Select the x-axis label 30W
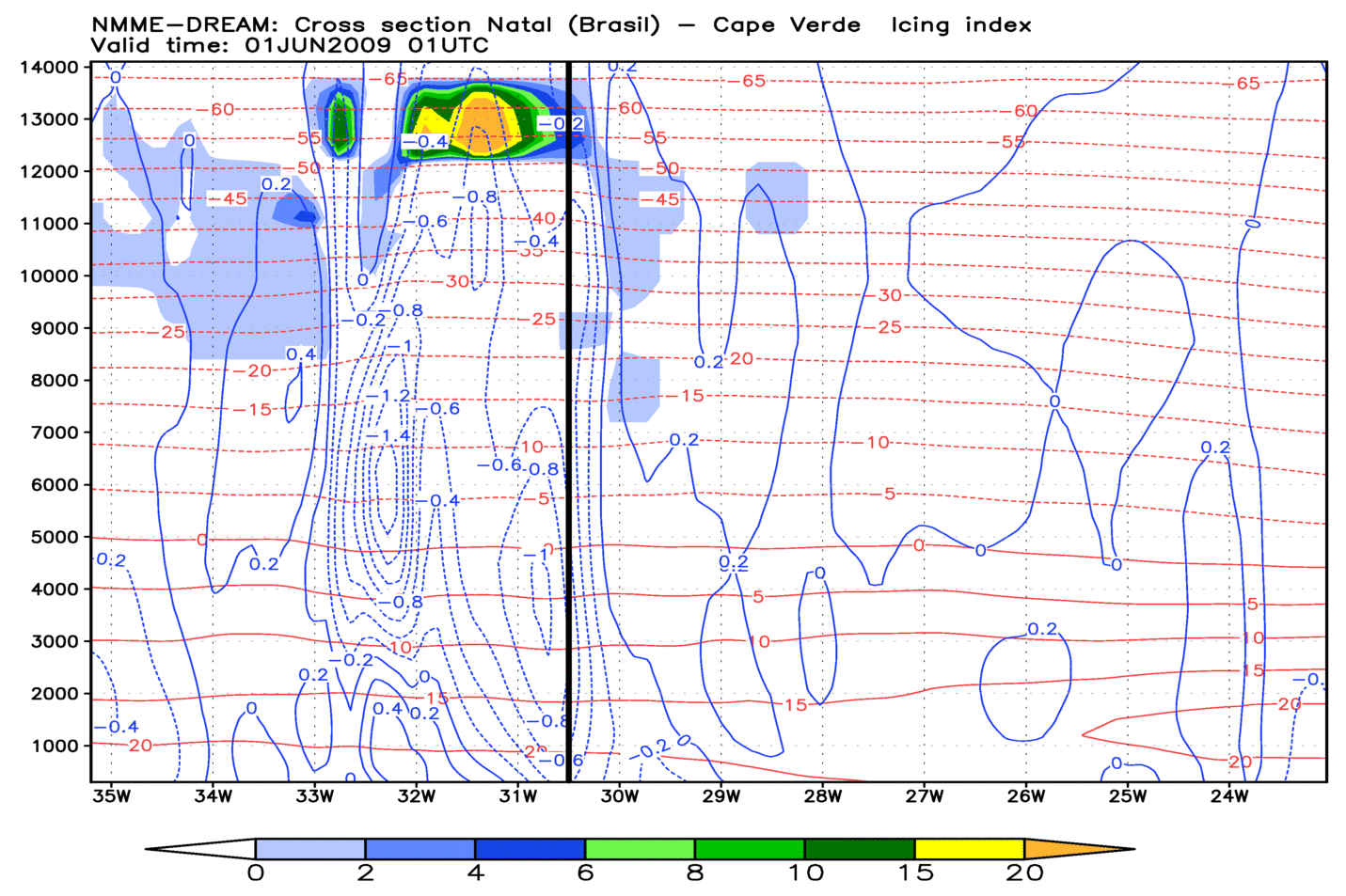This screenshot has height=896, width=1346. pyautogui.click(x=620, y=797)
